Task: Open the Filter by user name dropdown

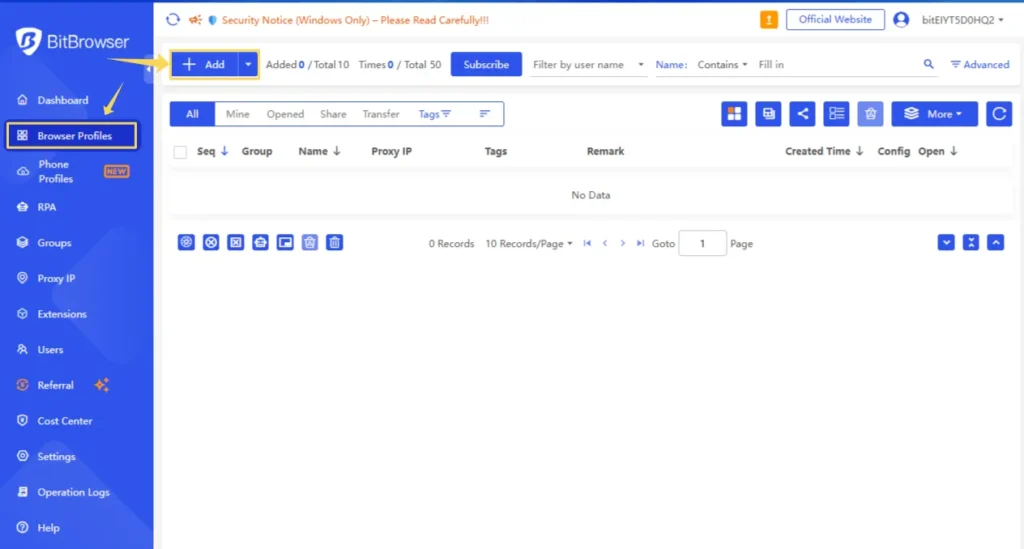Action: [x=588, y=65]
